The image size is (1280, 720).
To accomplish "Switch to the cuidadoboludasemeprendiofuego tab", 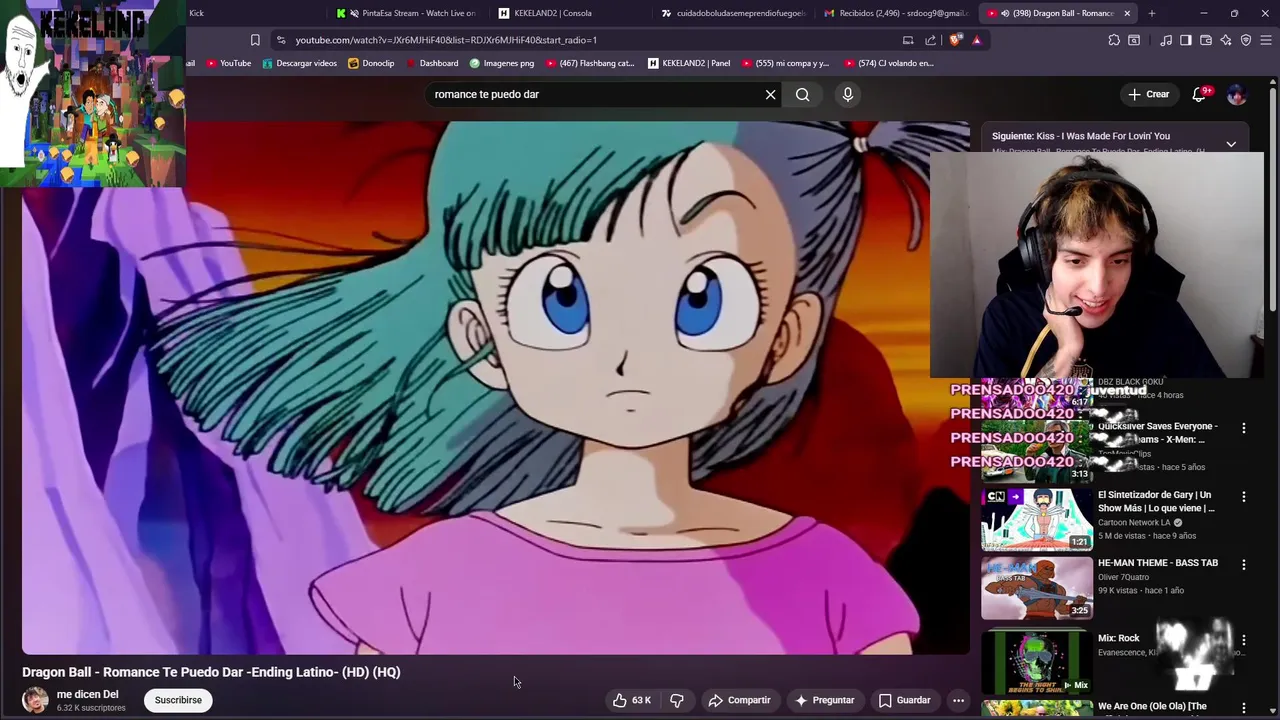I will pos(733,13).
